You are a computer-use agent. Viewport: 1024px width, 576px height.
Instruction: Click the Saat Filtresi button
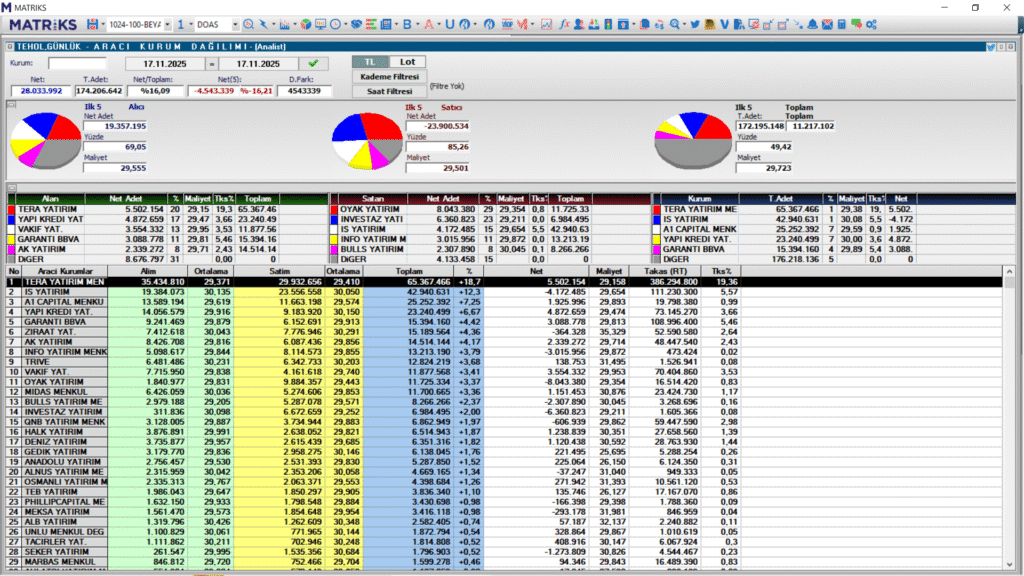click(389, 91)
